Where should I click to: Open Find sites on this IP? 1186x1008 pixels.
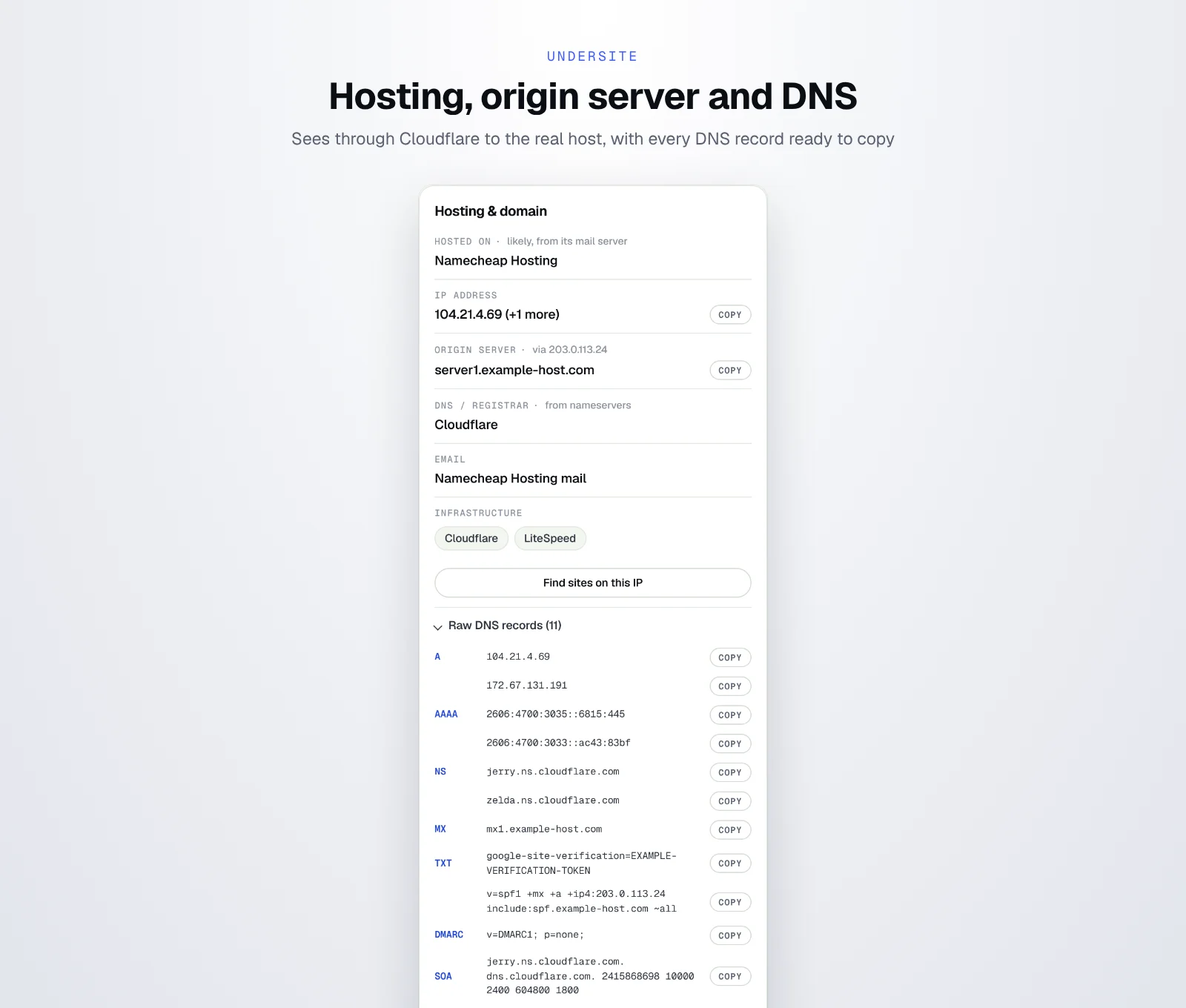[x=593, y=583]
